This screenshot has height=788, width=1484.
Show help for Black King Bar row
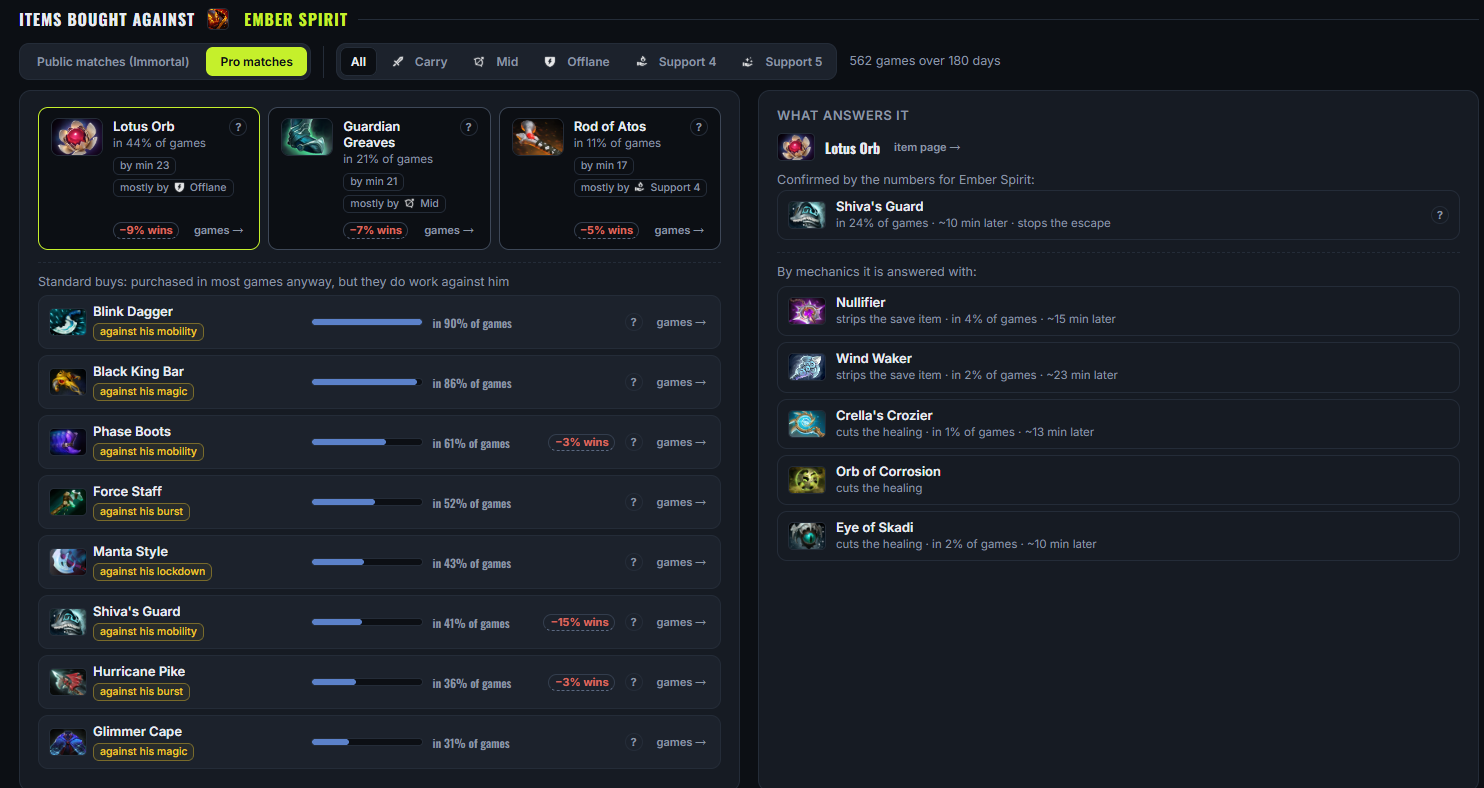coord(633,383)
